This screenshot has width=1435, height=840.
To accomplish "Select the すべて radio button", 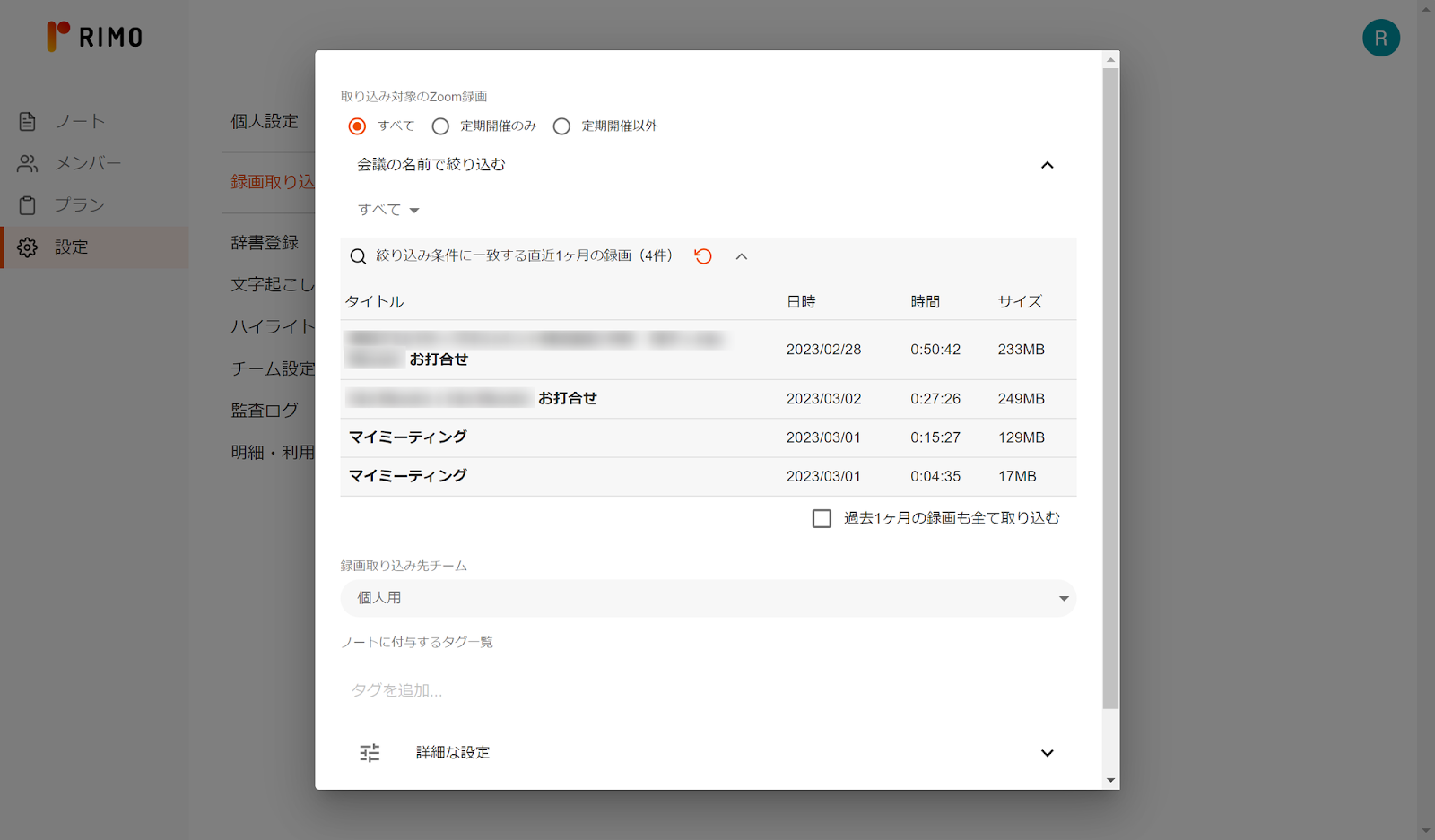I will [x=358, y=126].
